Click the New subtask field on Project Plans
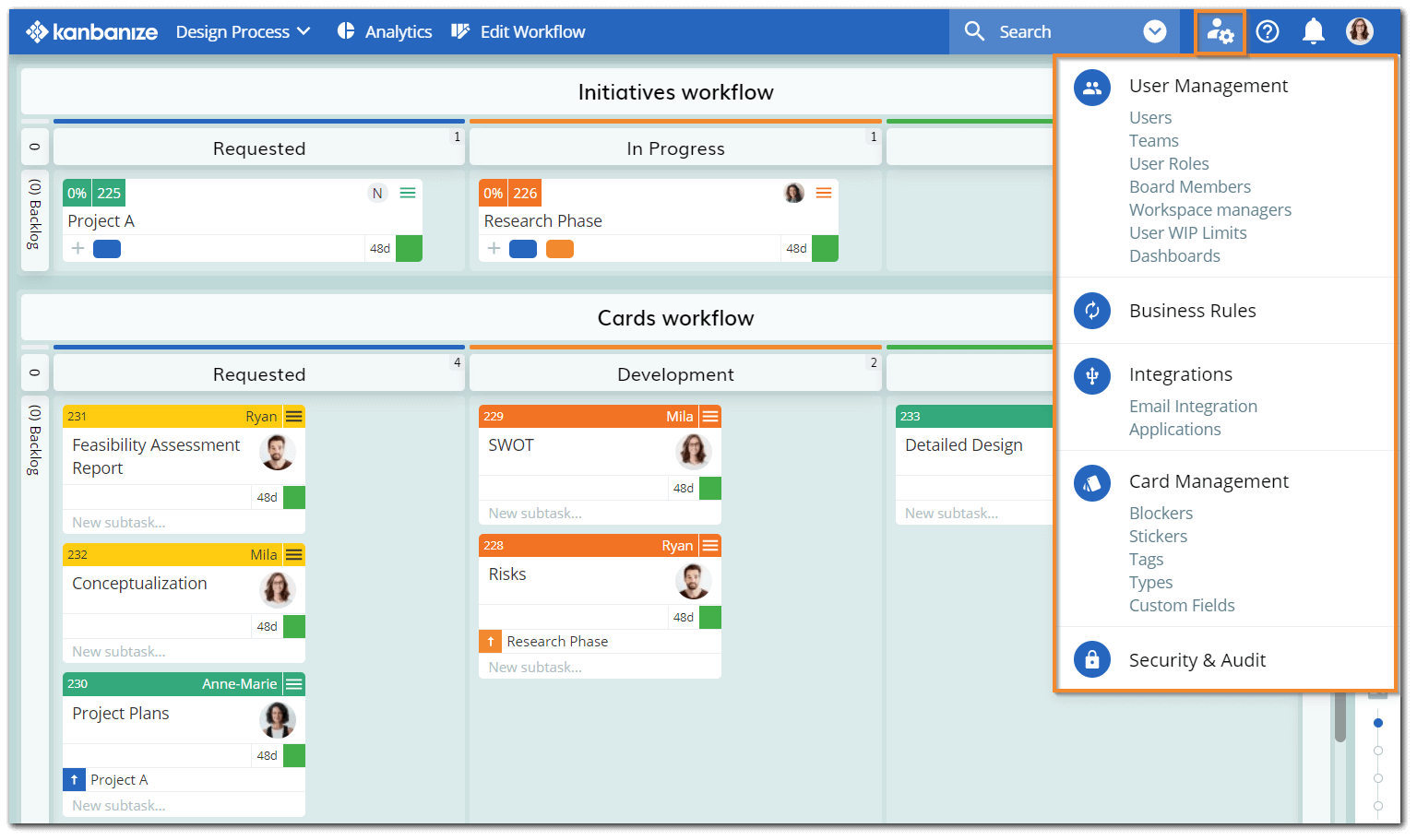Viewport: 1417px width, 840px height. [x=118, y=804]
